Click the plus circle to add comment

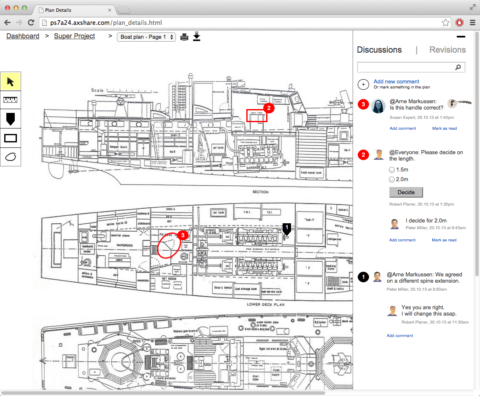[363, 84]
